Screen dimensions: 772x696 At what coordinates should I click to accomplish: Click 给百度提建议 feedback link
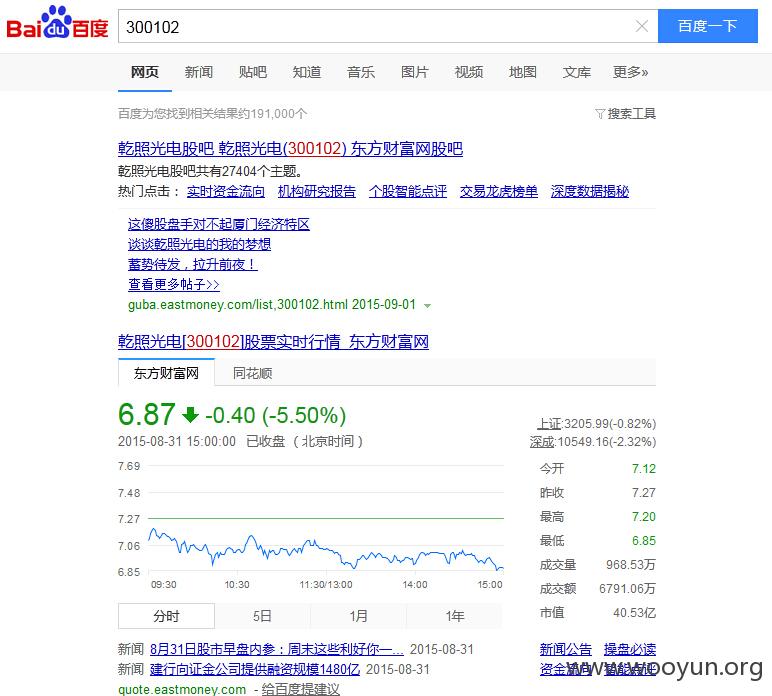(300, 689)
